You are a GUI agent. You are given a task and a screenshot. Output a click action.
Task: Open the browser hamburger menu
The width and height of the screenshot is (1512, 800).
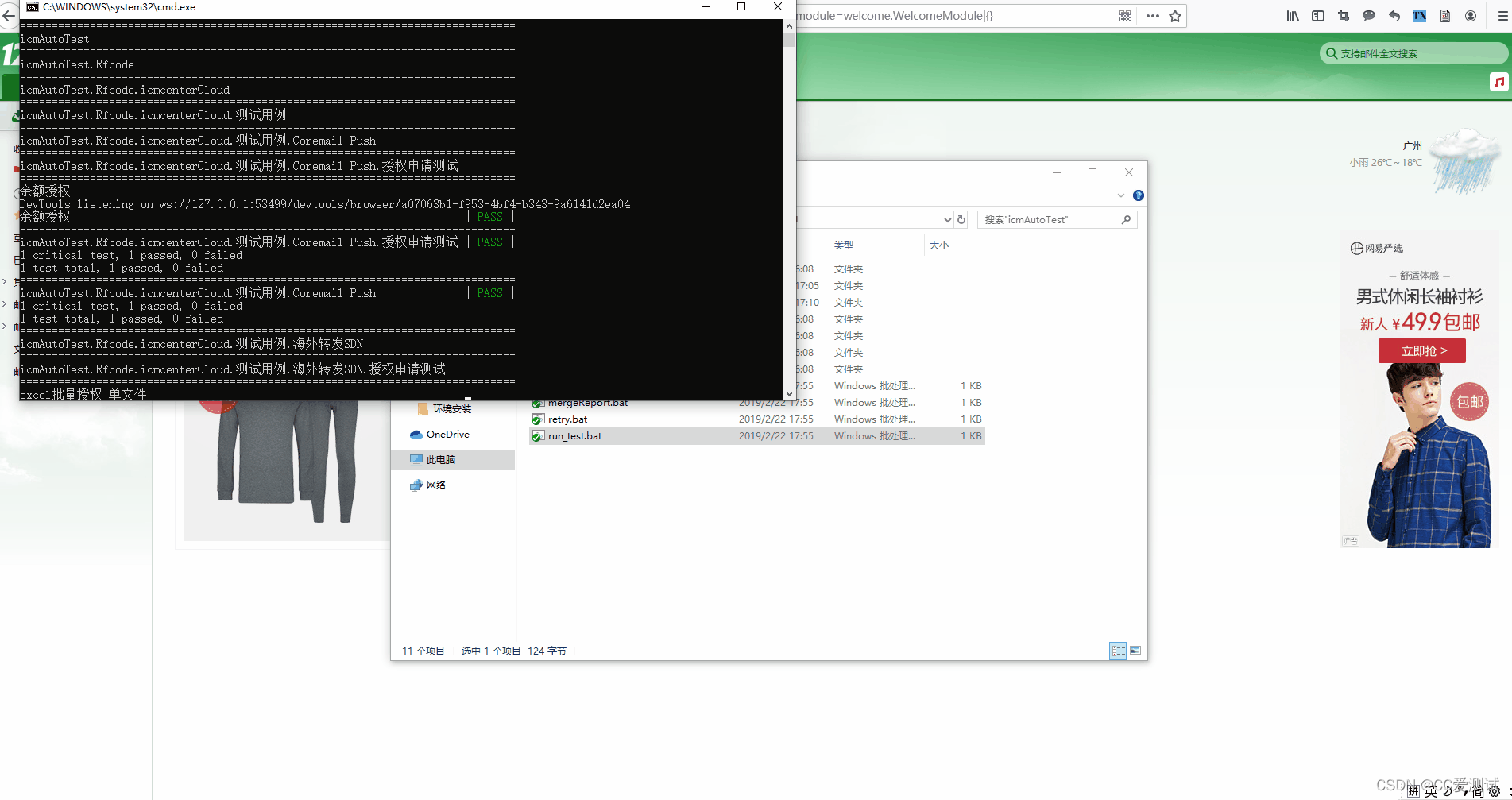point(1502,16)
